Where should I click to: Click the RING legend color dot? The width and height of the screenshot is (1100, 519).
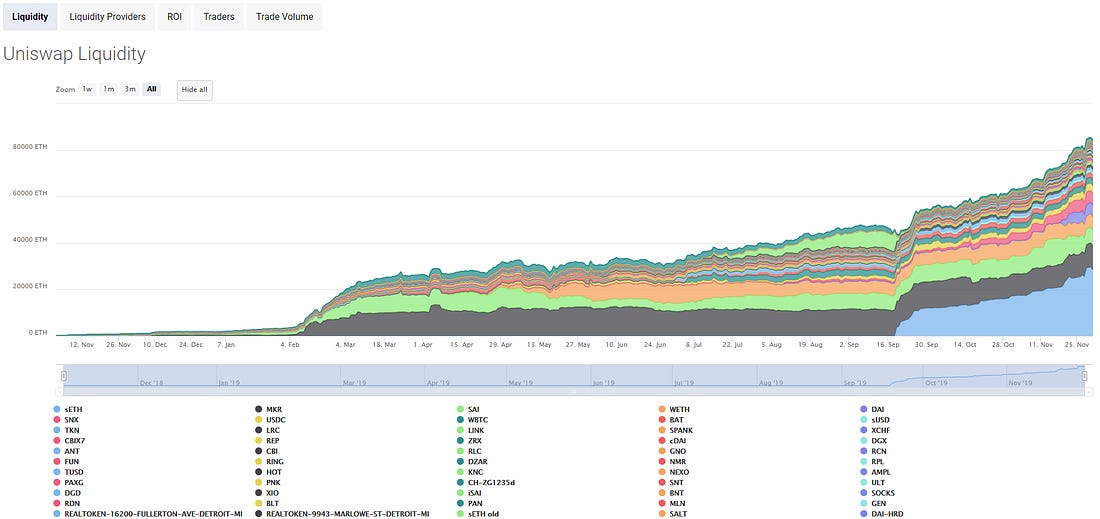[x=259, y=461]
